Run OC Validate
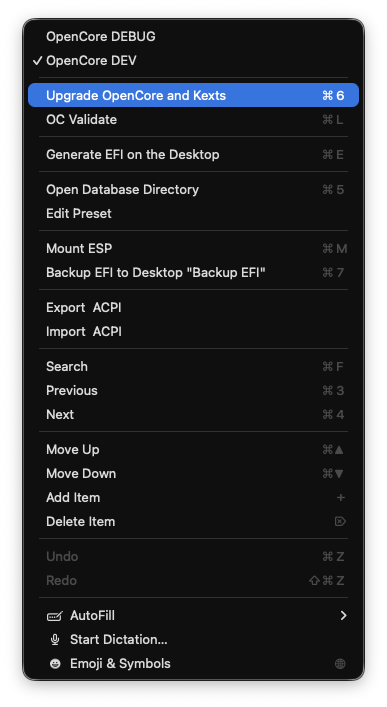The image size is (387, 707). (194, 119)
